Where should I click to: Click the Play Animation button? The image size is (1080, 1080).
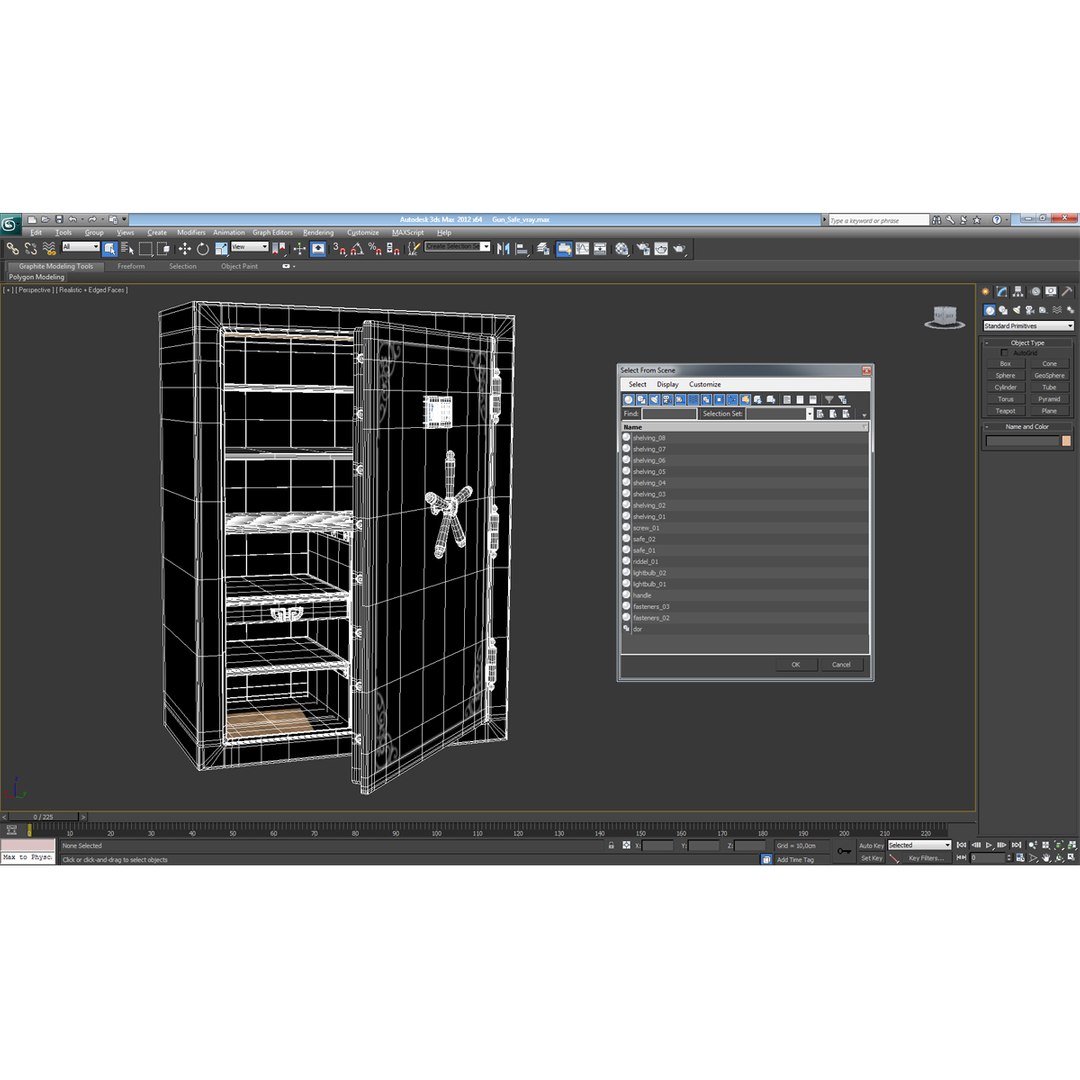coord(989,845)
